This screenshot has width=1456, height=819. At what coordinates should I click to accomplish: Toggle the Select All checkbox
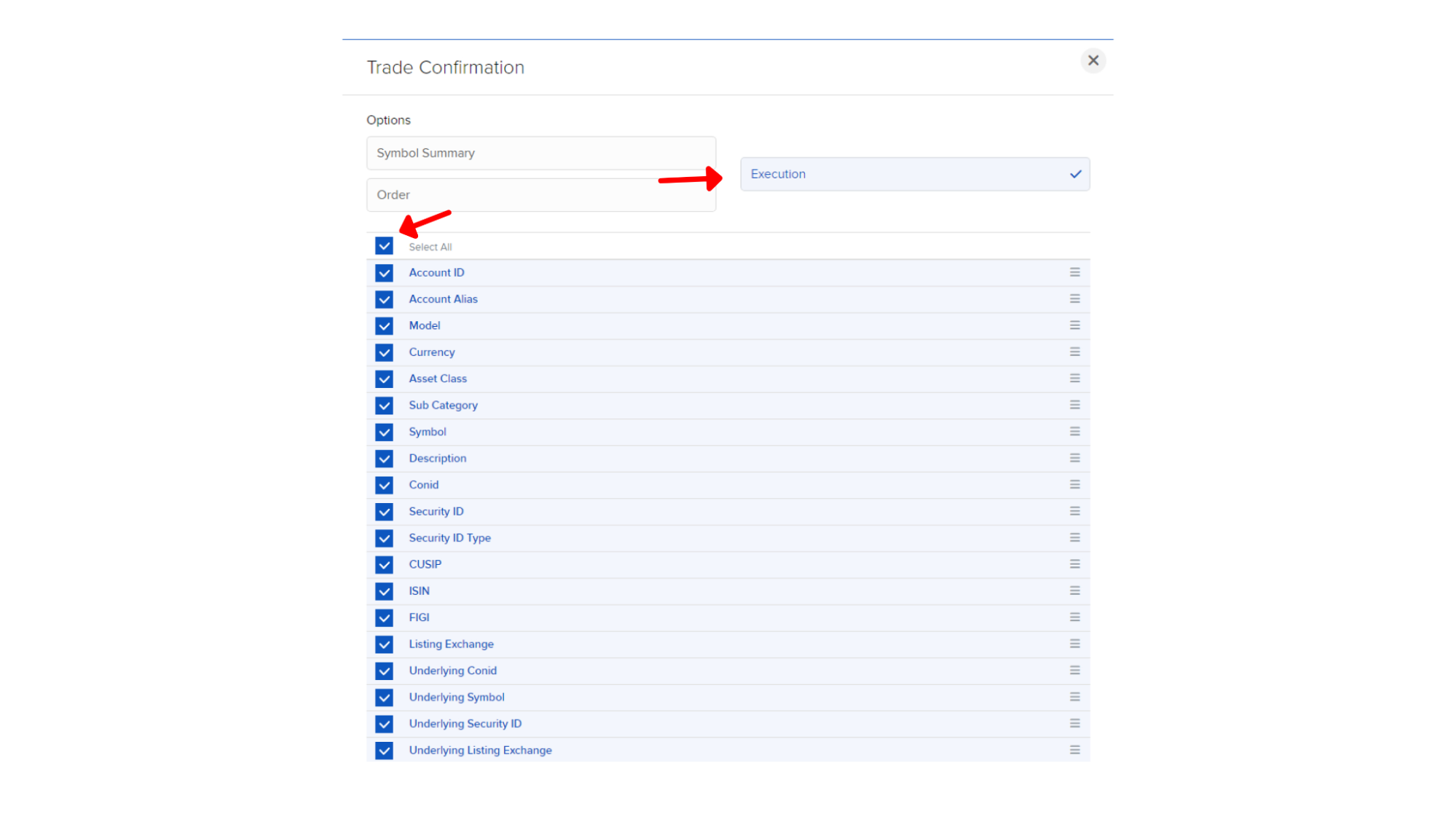(x=384, y=246)
